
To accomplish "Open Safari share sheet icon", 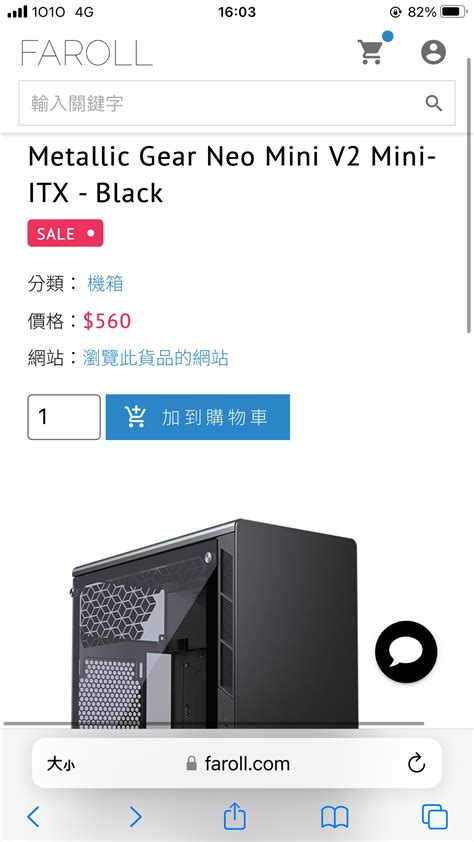I will (235, 816).
